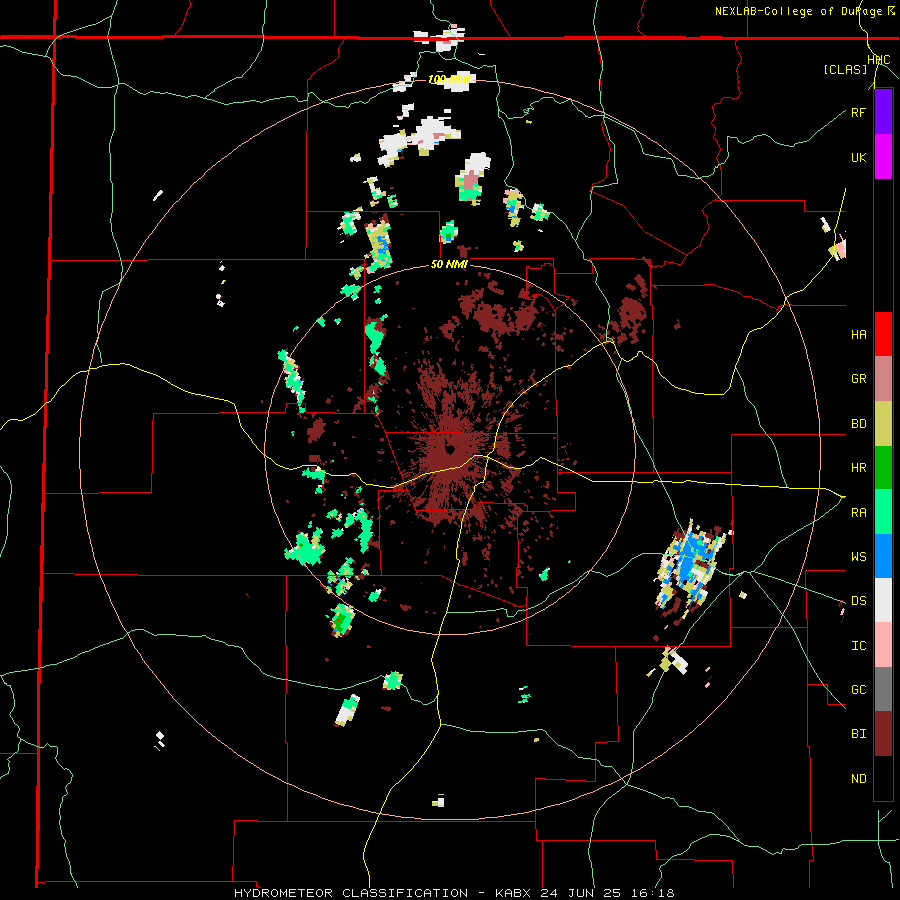Viewport: 900px width, 900px height.
Task: Click the "ND" legend label
Action: (x=858, y=779)
